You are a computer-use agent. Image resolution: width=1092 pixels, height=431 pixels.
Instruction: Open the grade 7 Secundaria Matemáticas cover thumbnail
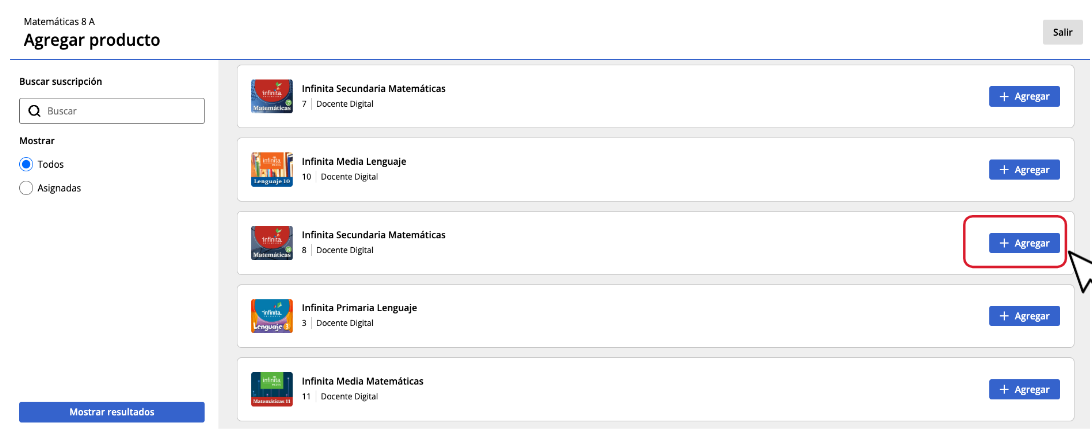[271, 96]
